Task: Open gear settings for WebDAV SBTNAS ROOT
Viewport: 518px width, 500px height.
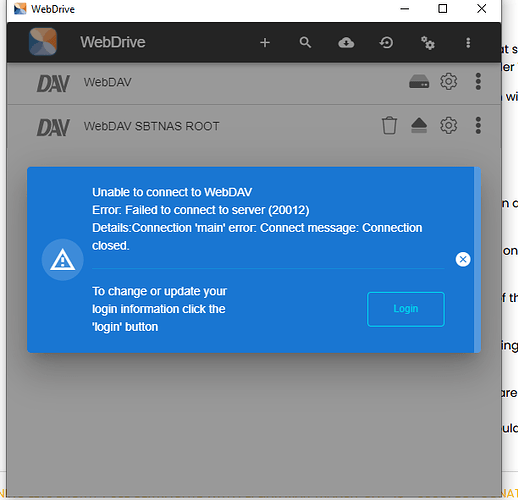Action: coord(449,125)
